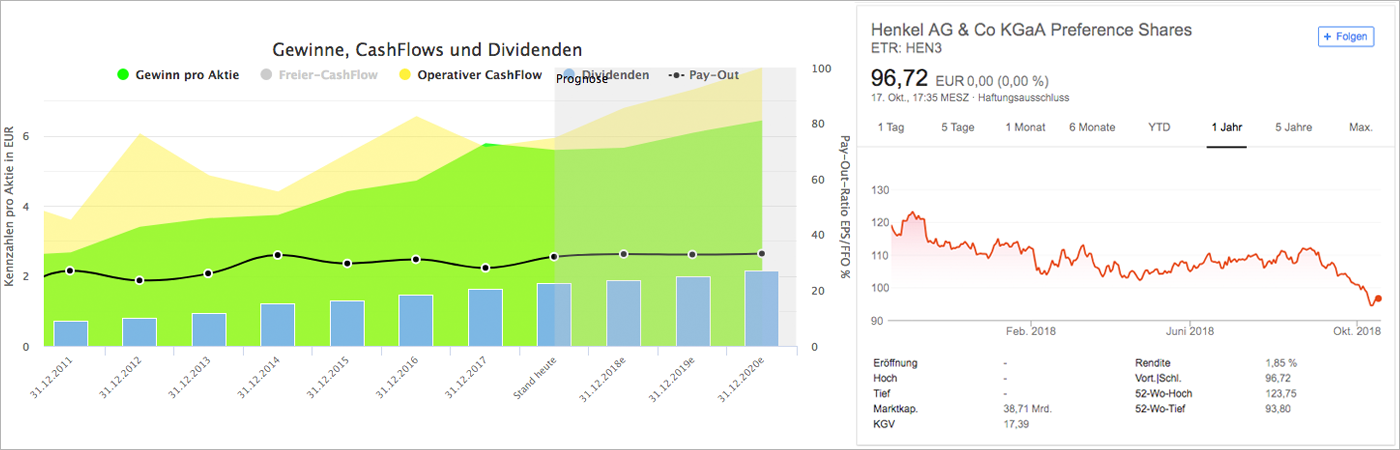Toggle the Pay-Out legend entry
The width and height of the screenshot is (1400, 450).
(x=704, y=75)
